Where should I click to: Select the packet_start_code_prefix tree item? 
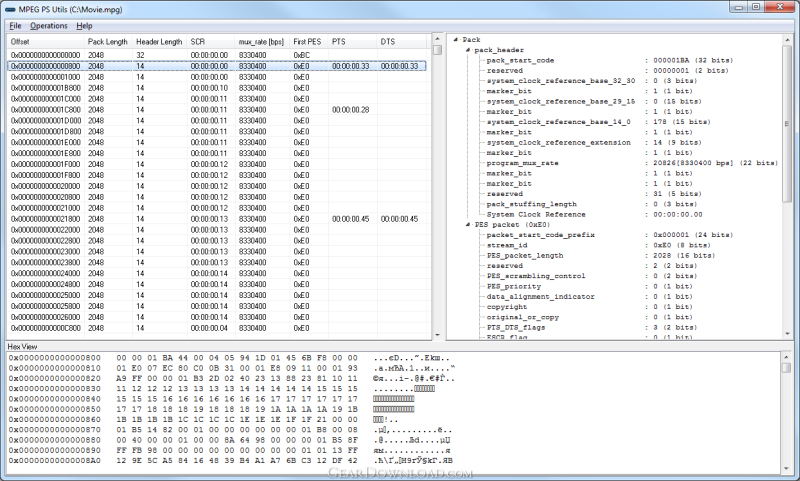pos(541,235)
